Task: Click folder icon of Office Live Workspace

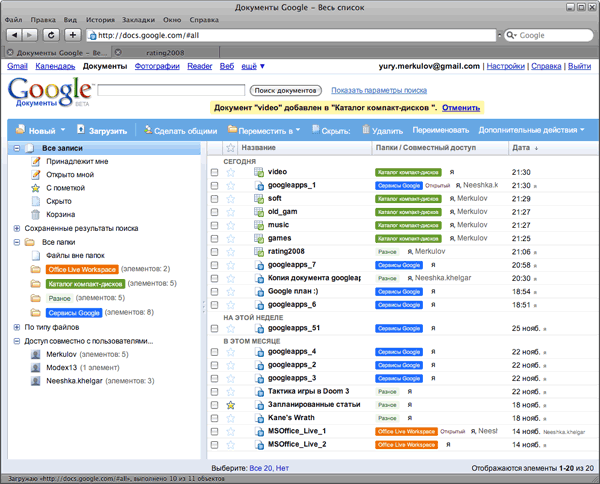Action: [x=36, y=269]
